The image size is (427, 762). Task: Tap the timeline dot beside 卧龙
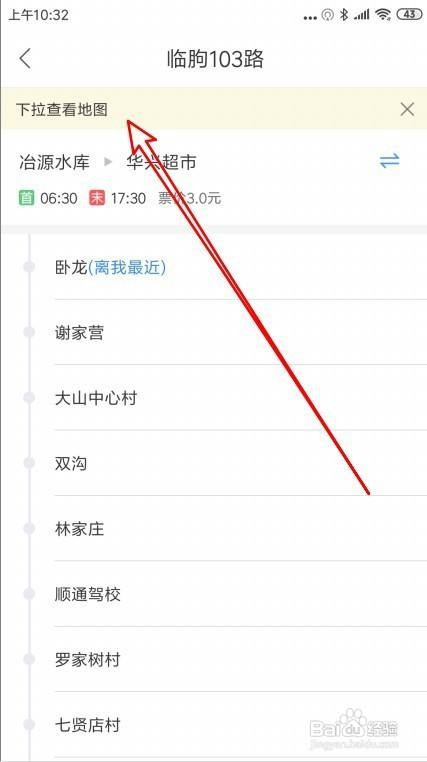click(29, 267)
